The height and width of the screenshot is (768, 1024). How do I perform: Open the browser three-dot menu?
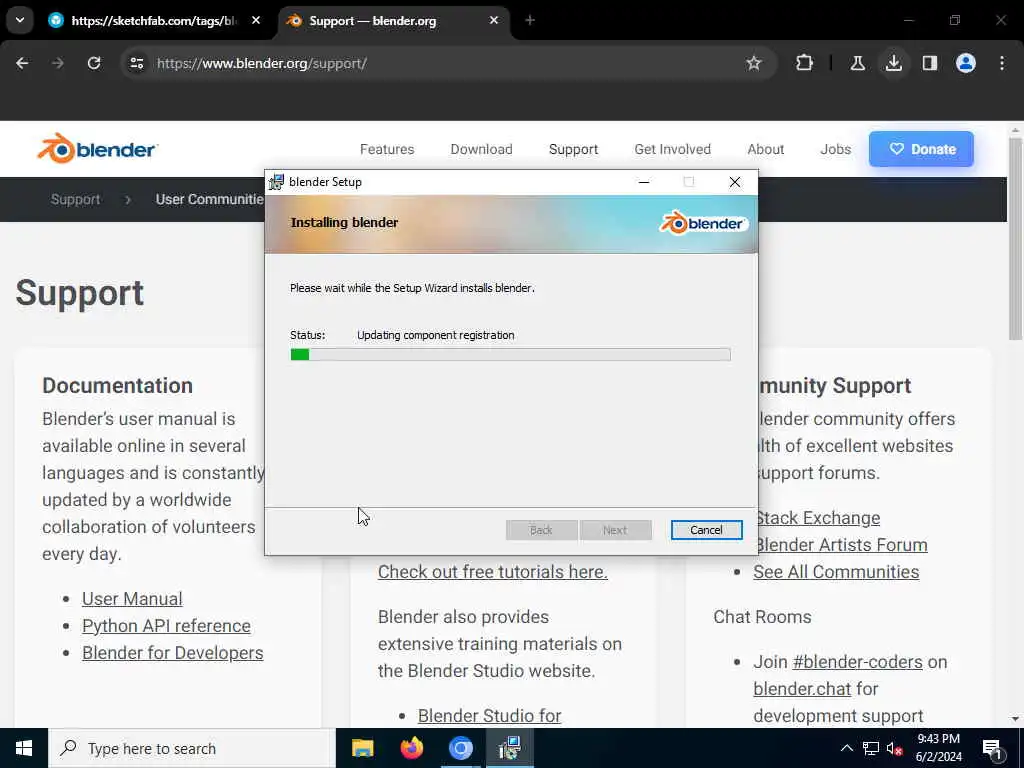click(1002, 63)
